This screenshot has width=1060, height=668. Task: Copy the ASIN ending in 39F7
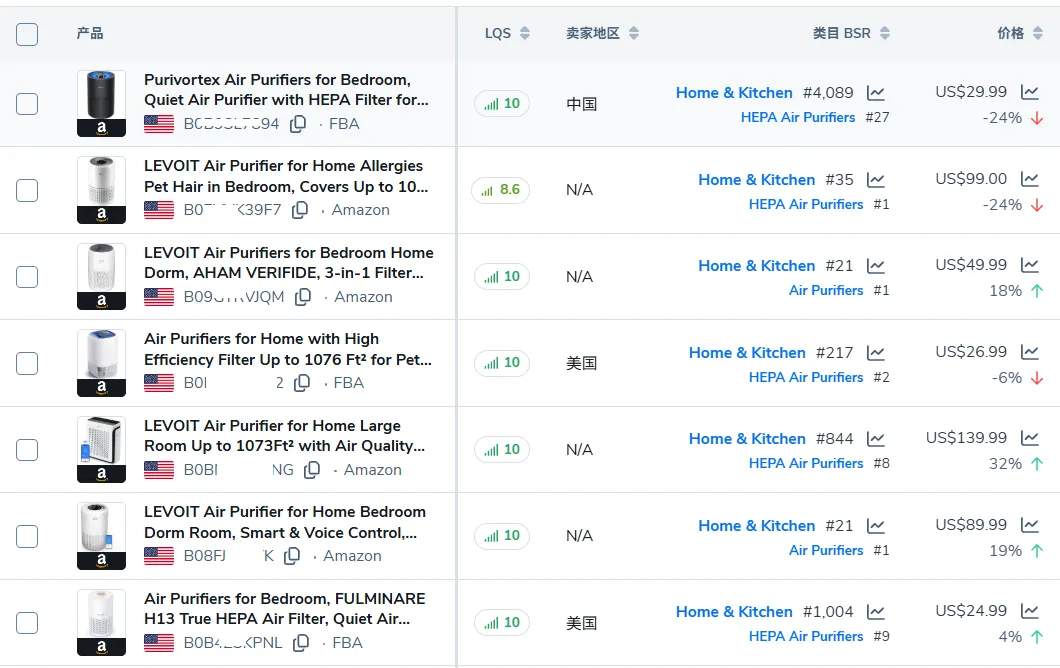point(300,210)
